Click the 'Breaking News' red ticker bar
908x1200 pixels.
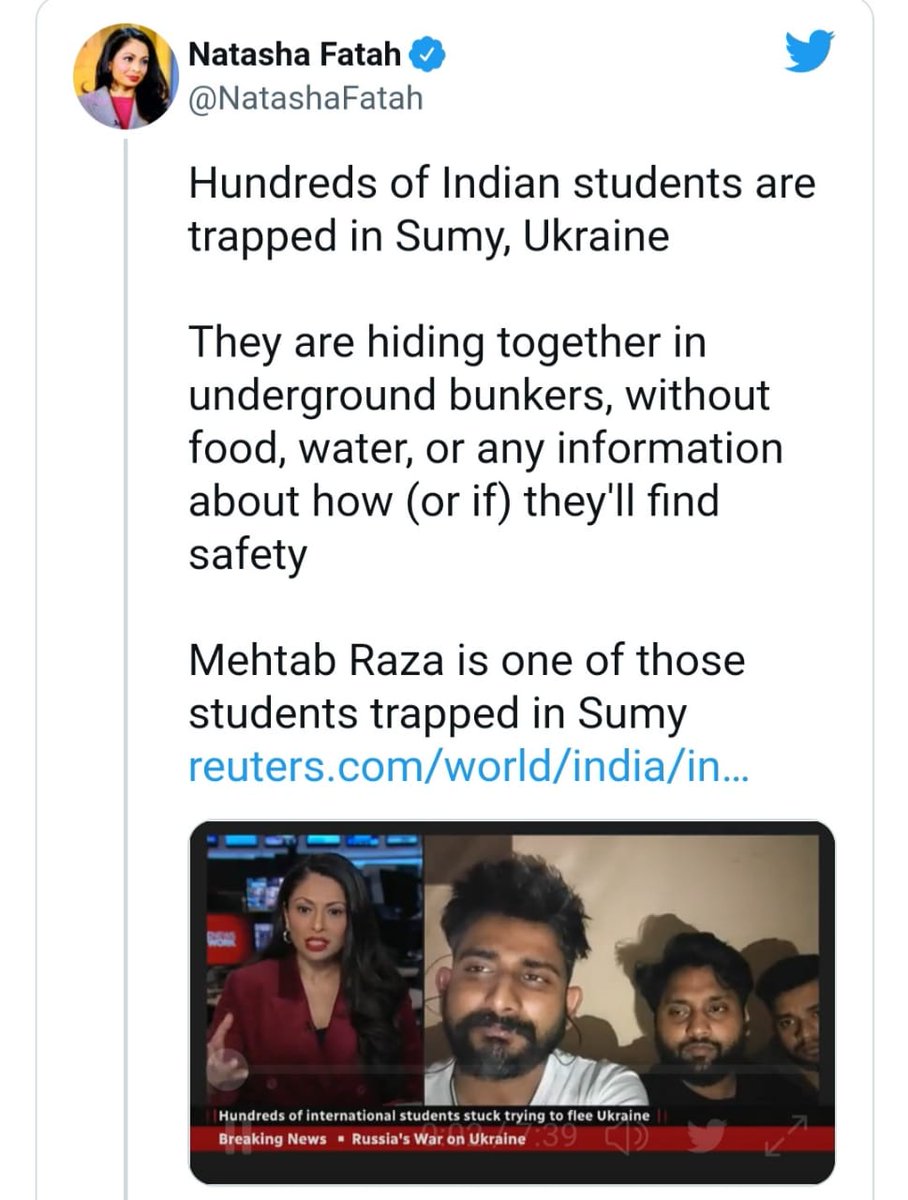tap(512, 1139)
